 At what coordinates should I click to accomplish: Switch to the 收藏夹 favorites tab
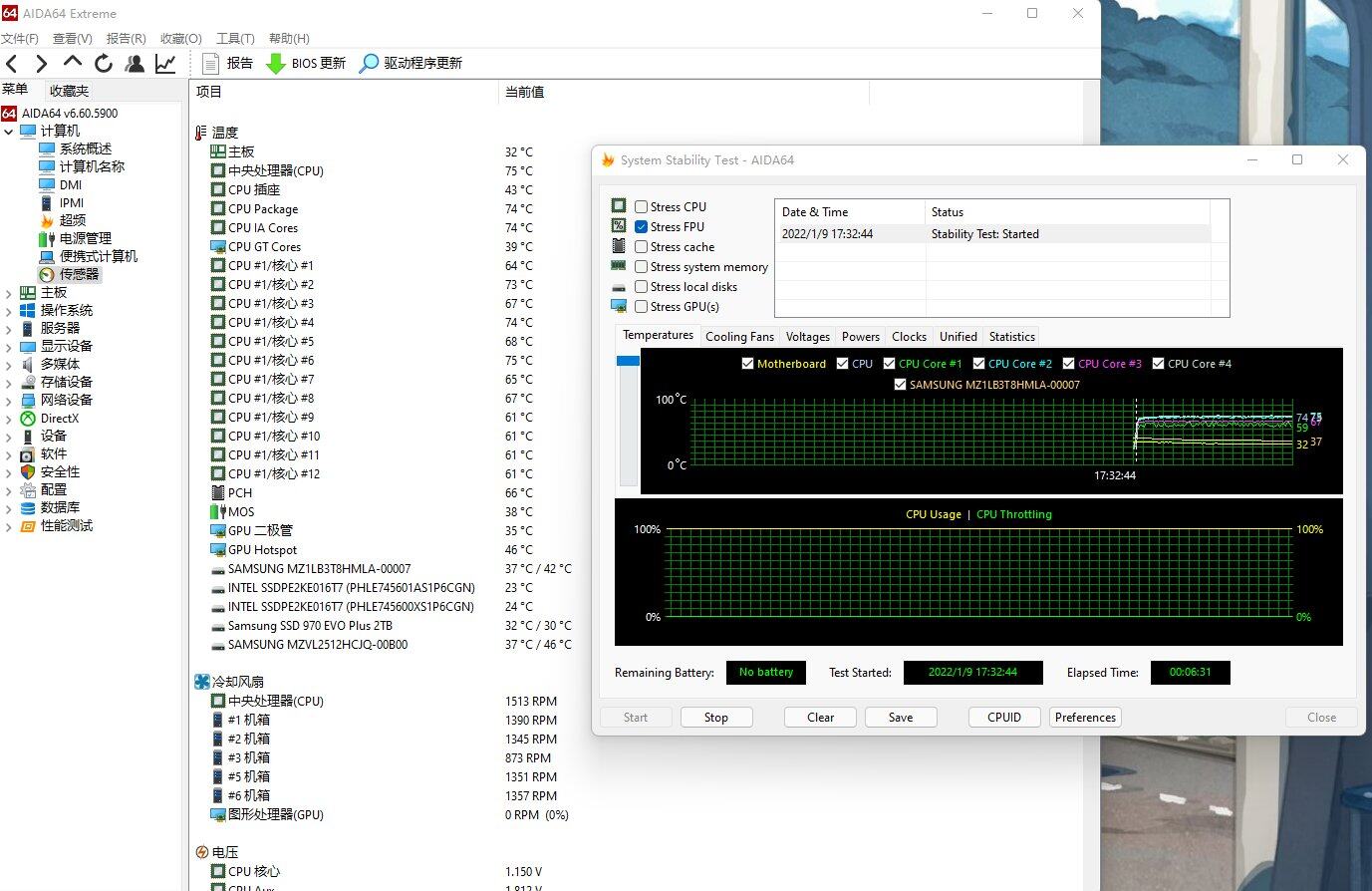click(x=70, y=91)
